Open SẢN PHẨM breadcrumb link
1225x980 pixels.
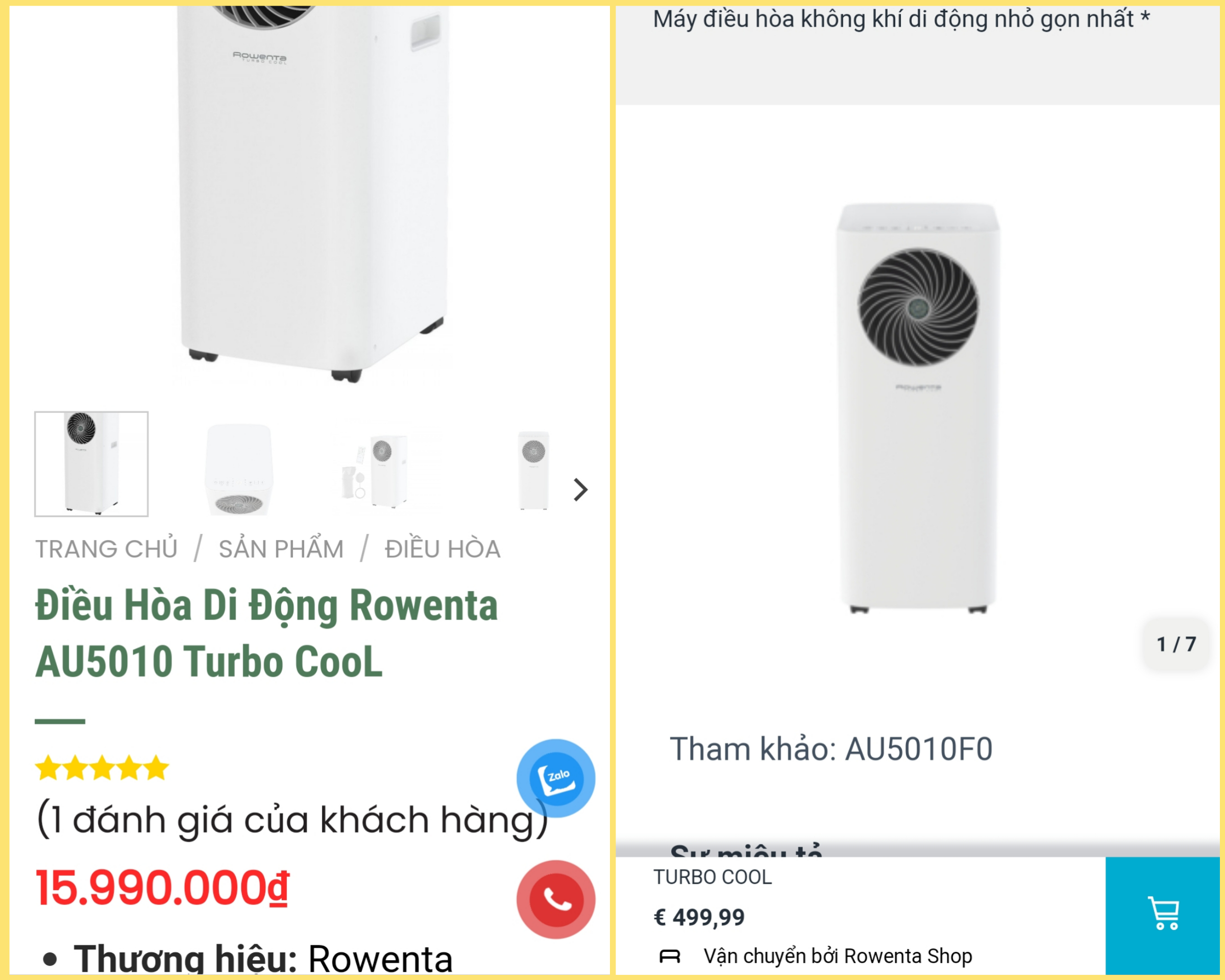(281, 549)
